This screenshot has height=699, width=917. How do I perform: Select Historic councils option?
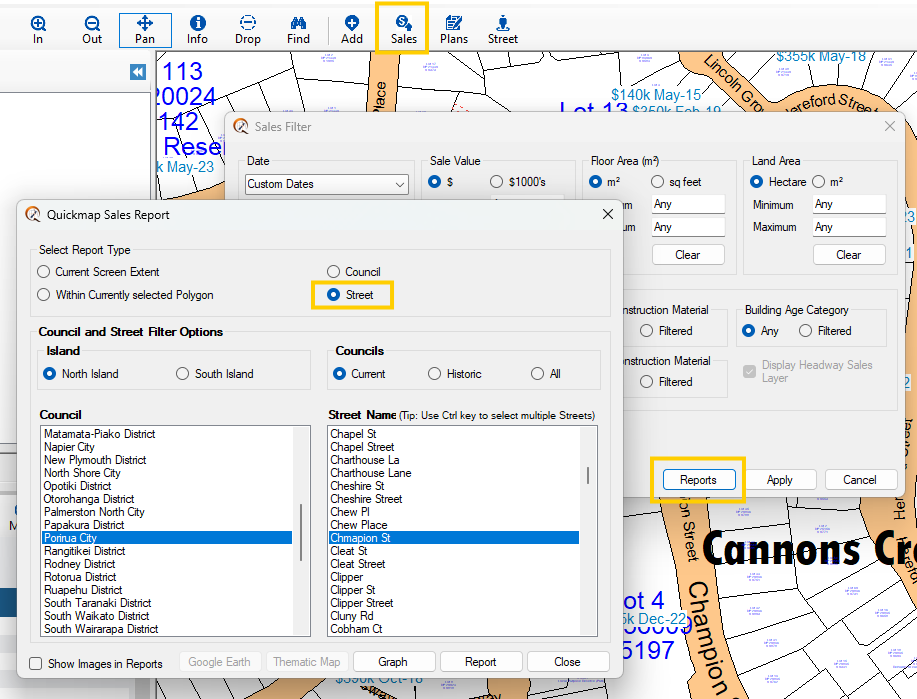434,374
